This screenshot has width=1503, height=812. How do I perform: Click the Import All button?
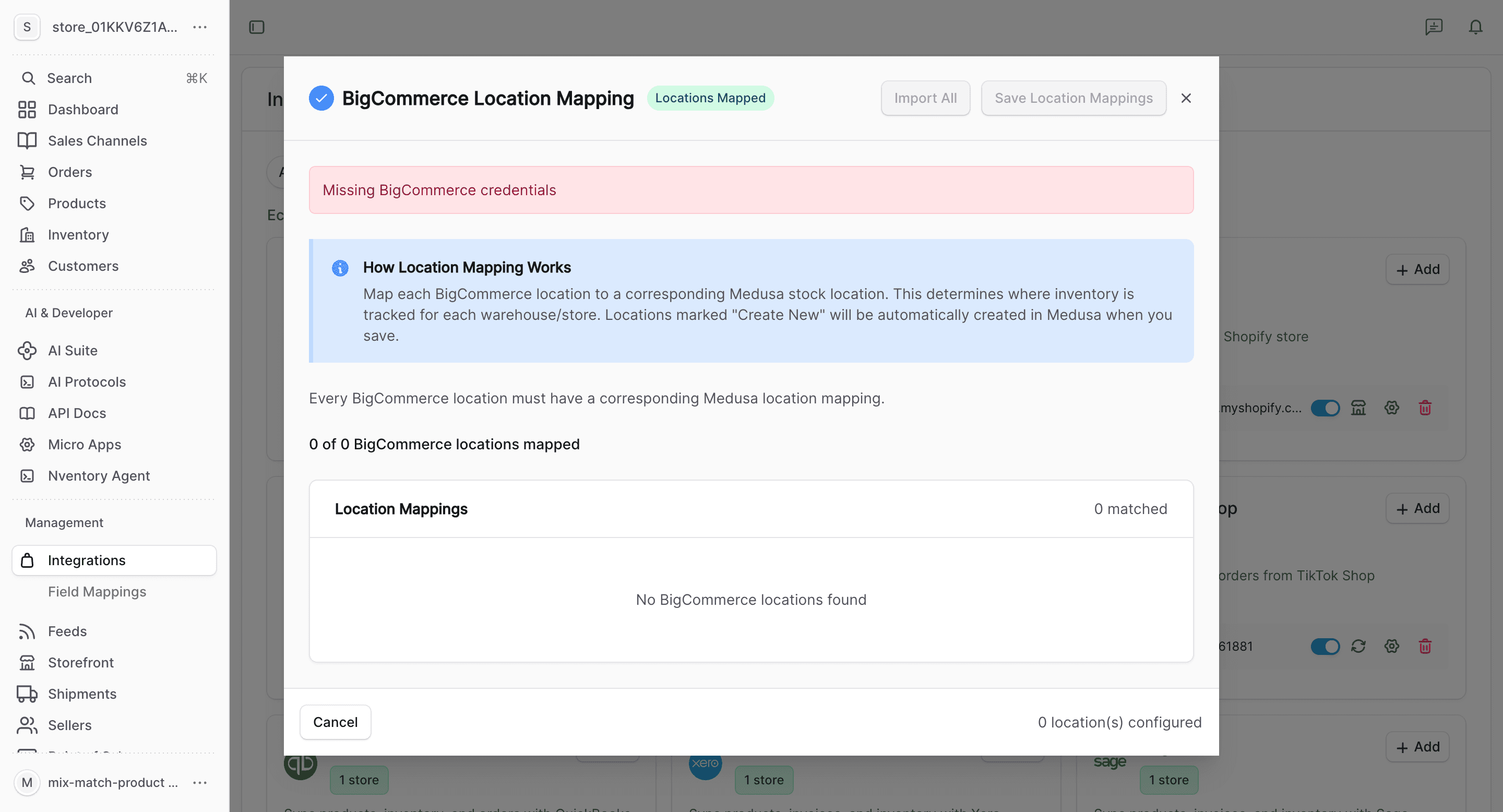click(x=925, y=98)
